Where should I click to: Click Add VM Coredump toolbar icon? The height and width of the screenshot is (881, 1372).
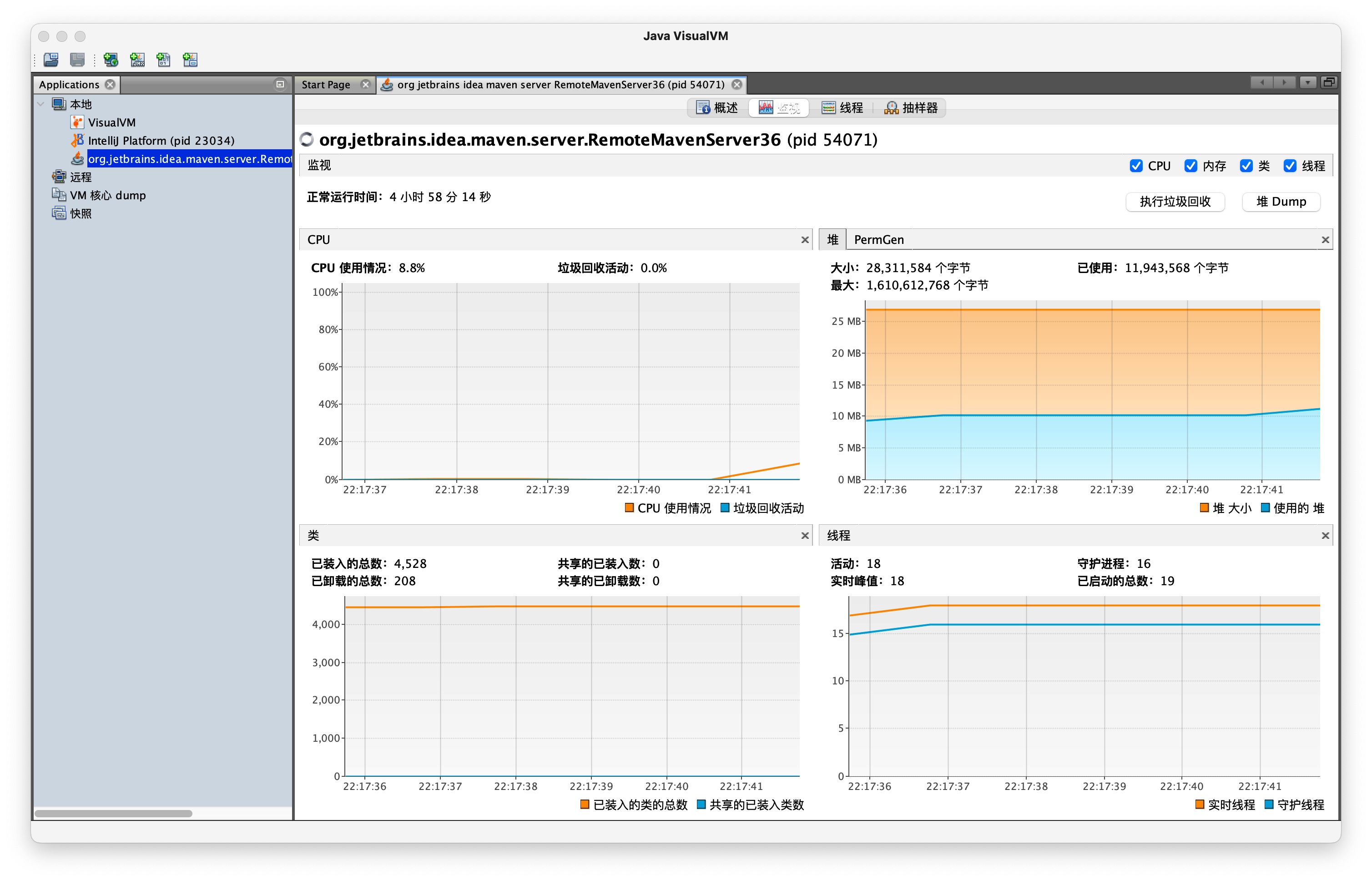[x=164, y=60]
